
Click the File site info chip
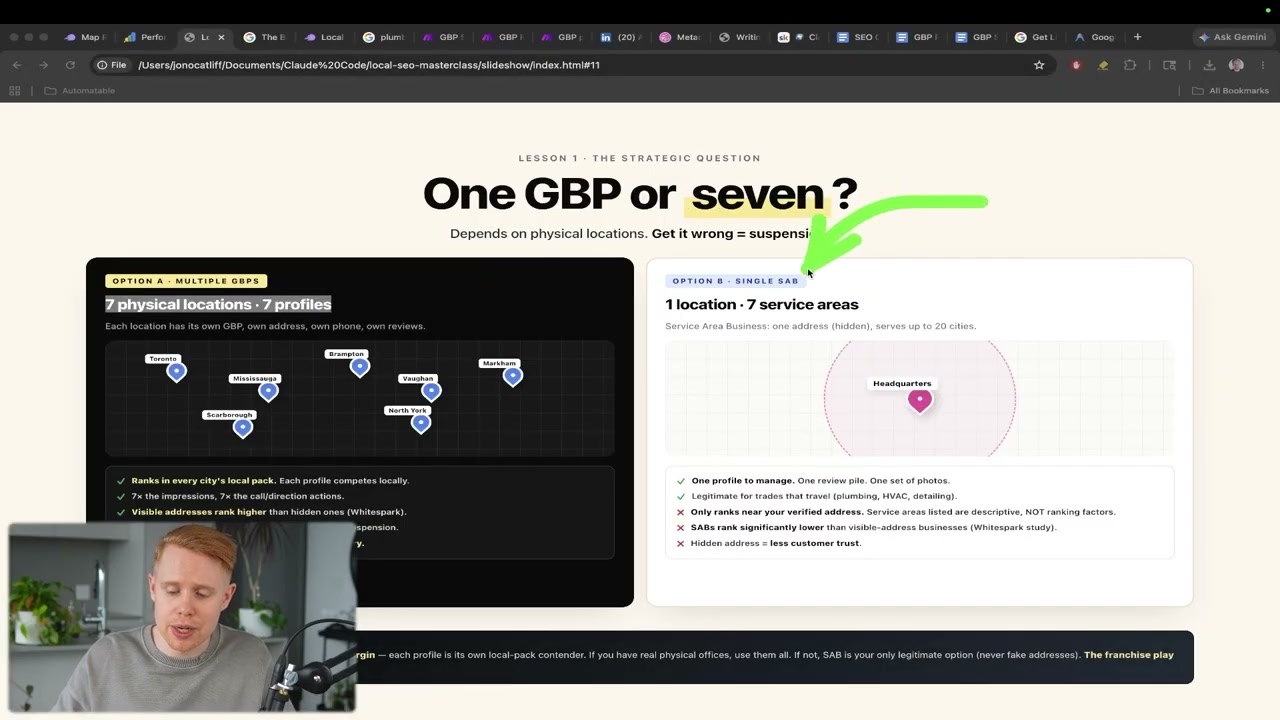pos(112,65)
